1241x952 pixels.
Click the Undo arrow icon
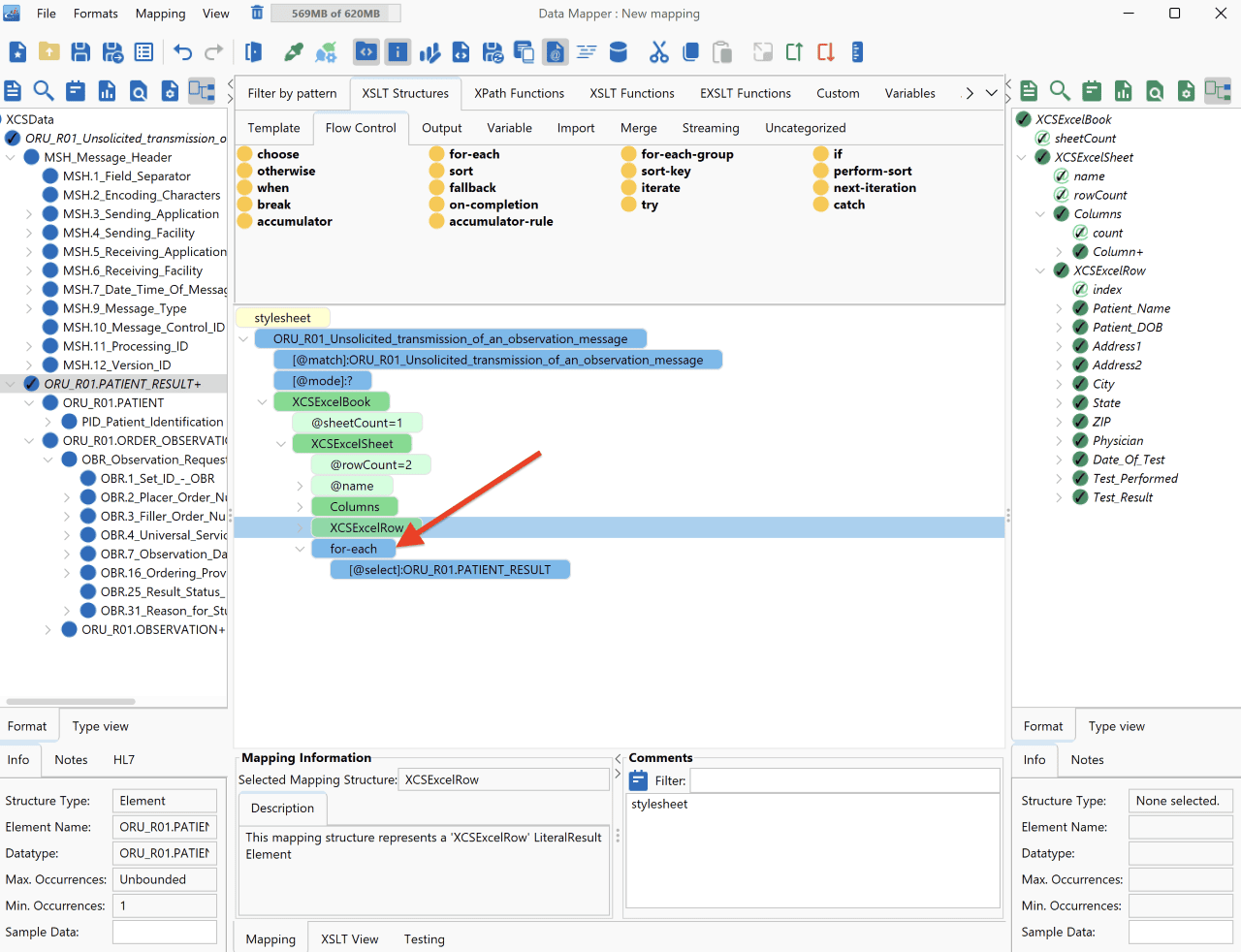pos(183,52)
